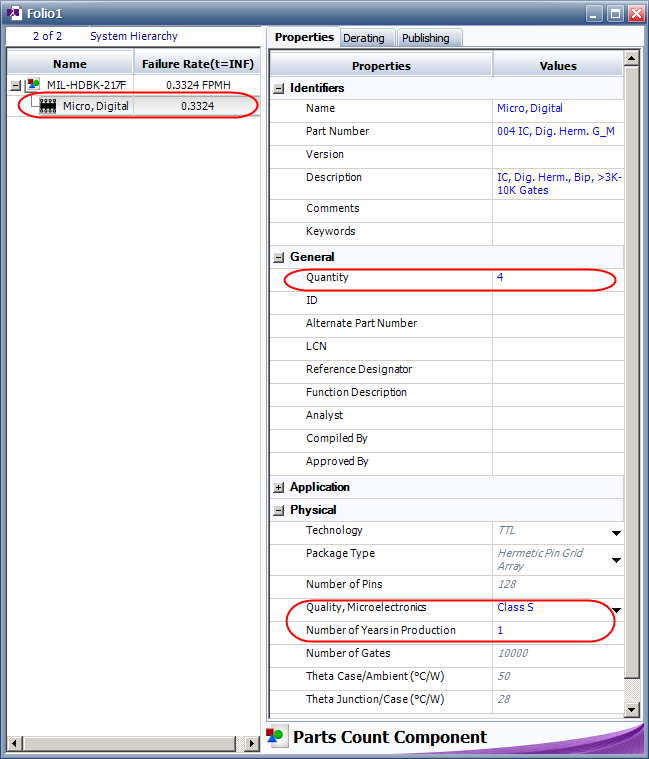This screenshot has width=649, height=759.
Task: Collapse the MIL-HDBK-217F tree node
Action: 15,85
